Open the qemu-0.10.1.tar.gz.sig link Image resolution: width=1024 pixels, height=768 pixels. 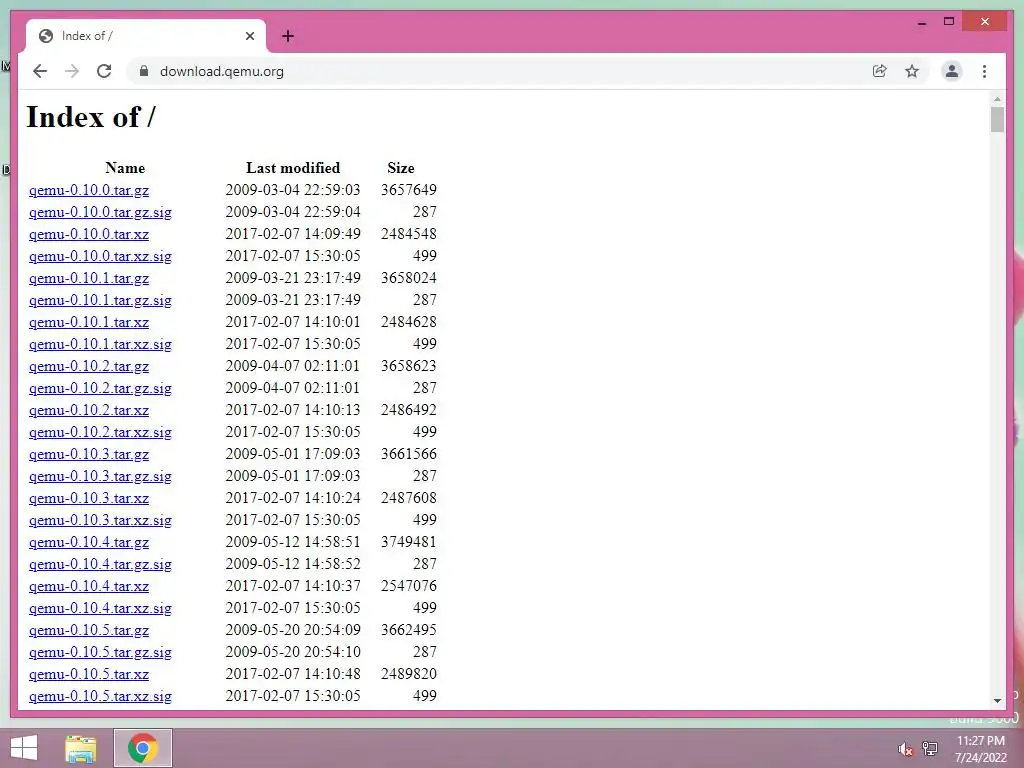tap(100, 300)
